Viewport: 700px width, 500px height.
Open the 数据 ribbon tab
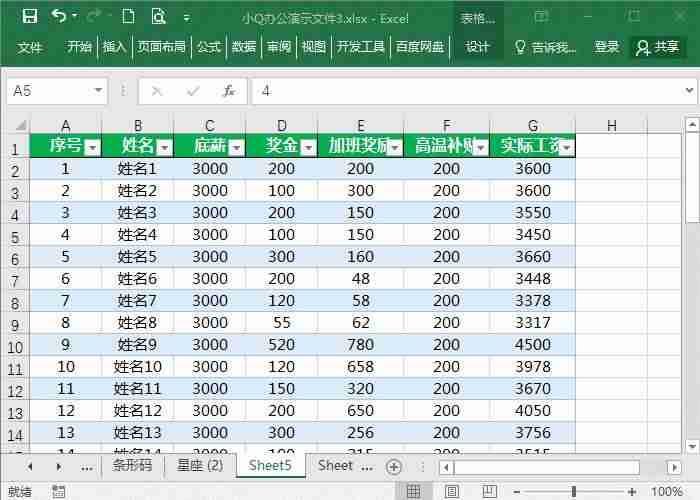point(244,47)
